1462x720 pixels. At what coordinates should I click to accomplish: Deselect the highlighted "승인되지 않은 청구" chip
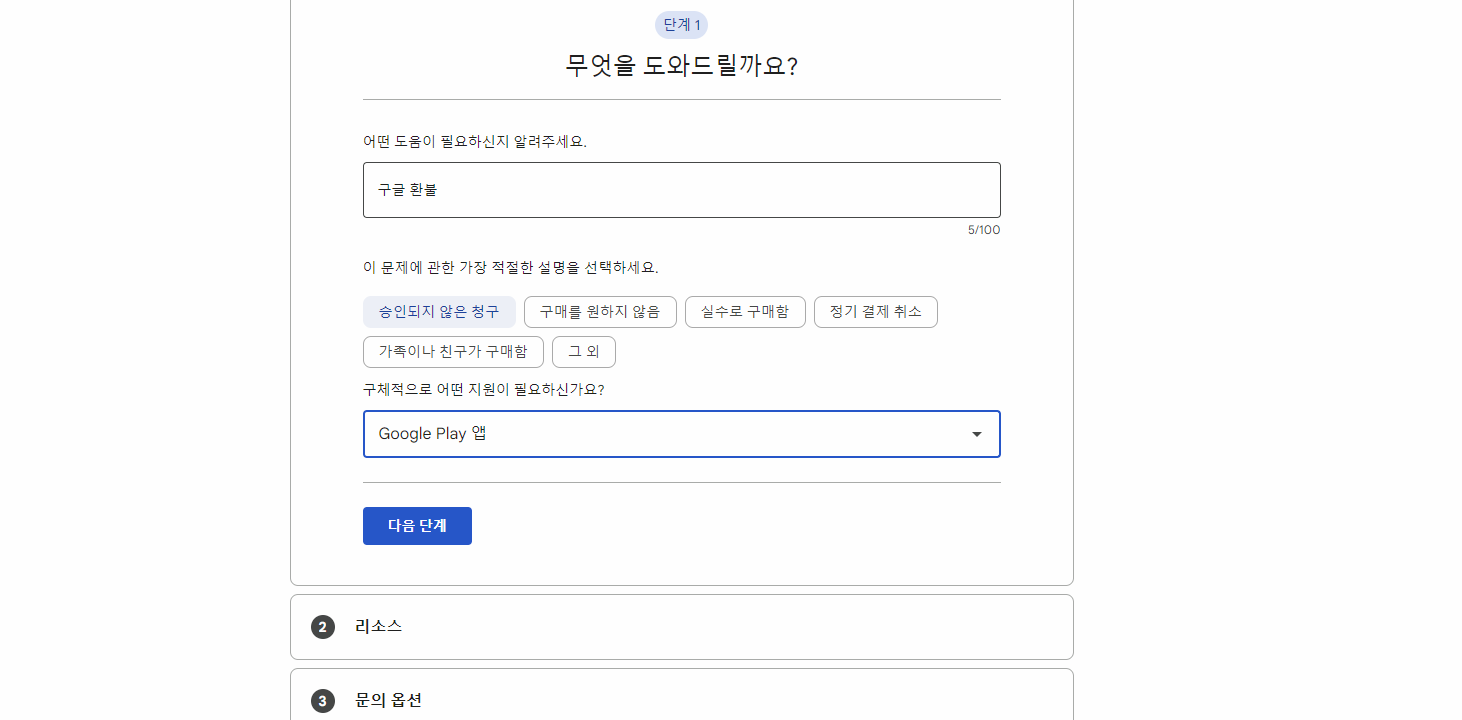point(440,311)
